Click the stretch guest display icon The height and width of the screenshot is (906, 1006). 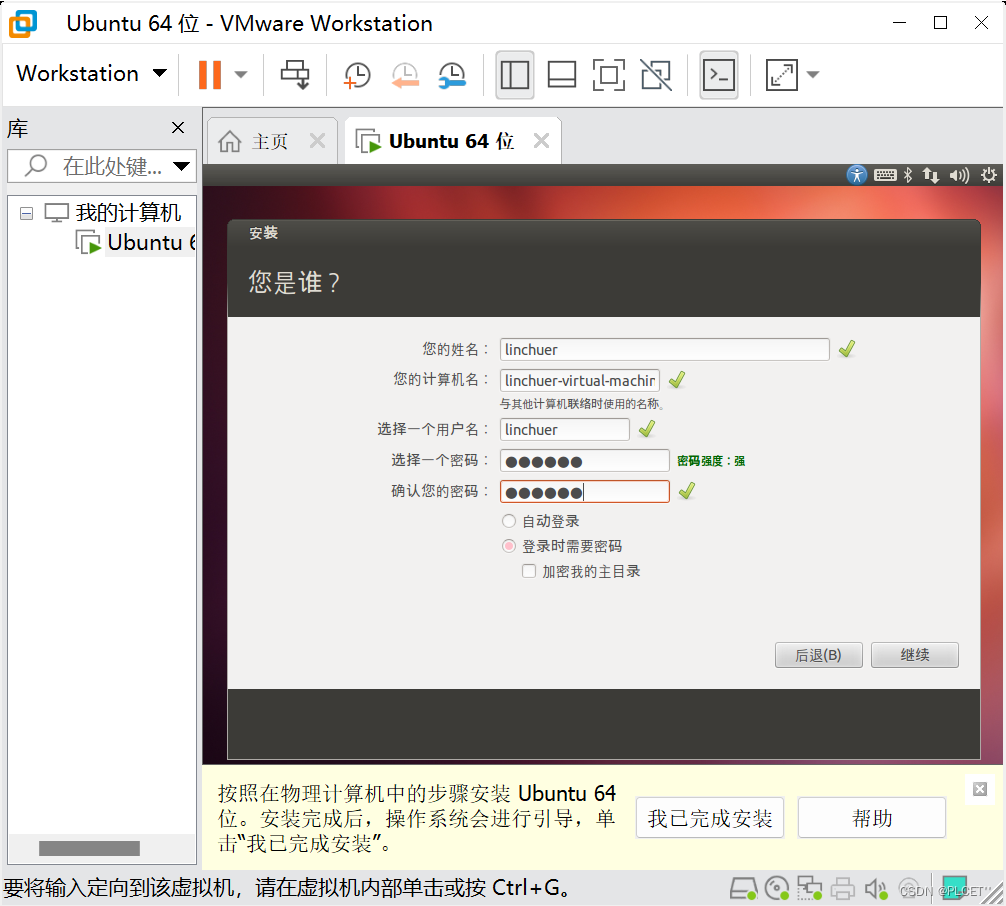781,75
